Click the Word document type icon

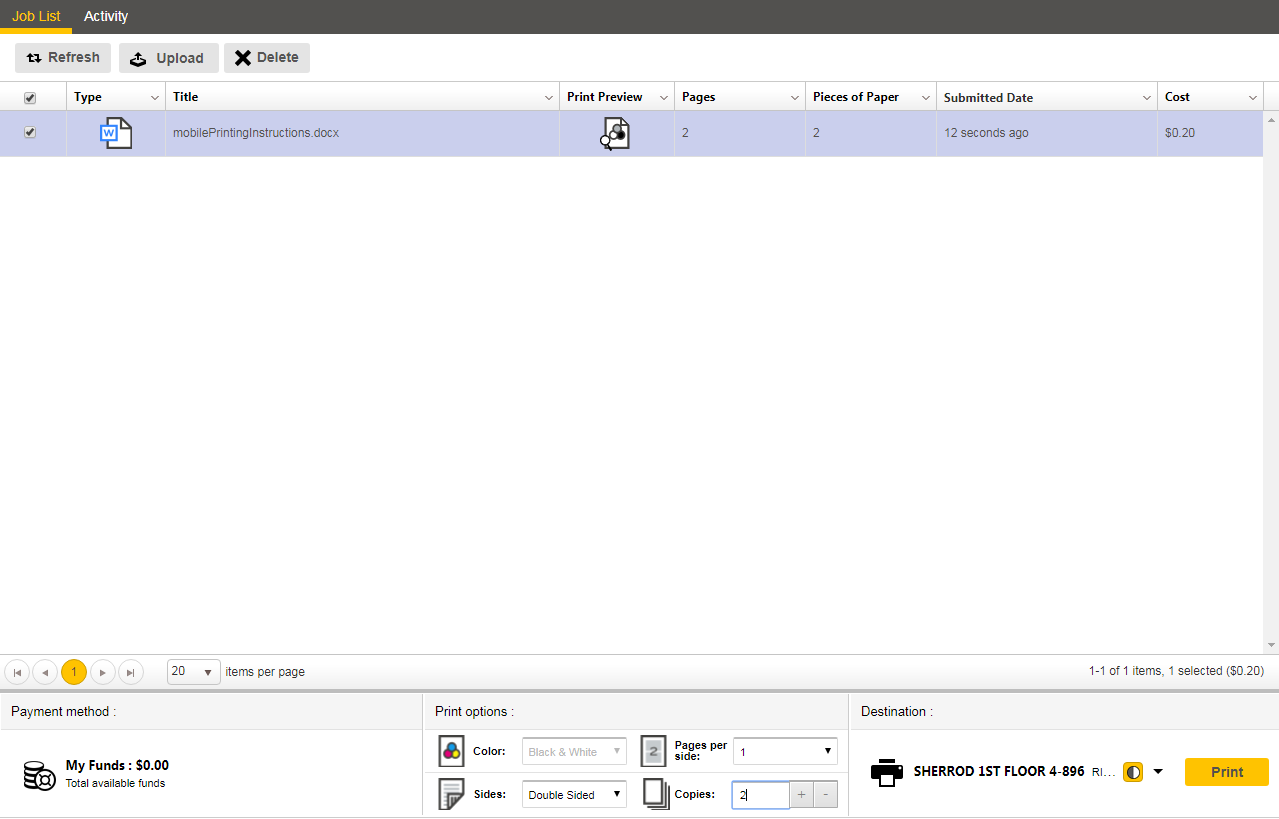tap(116, 133)
